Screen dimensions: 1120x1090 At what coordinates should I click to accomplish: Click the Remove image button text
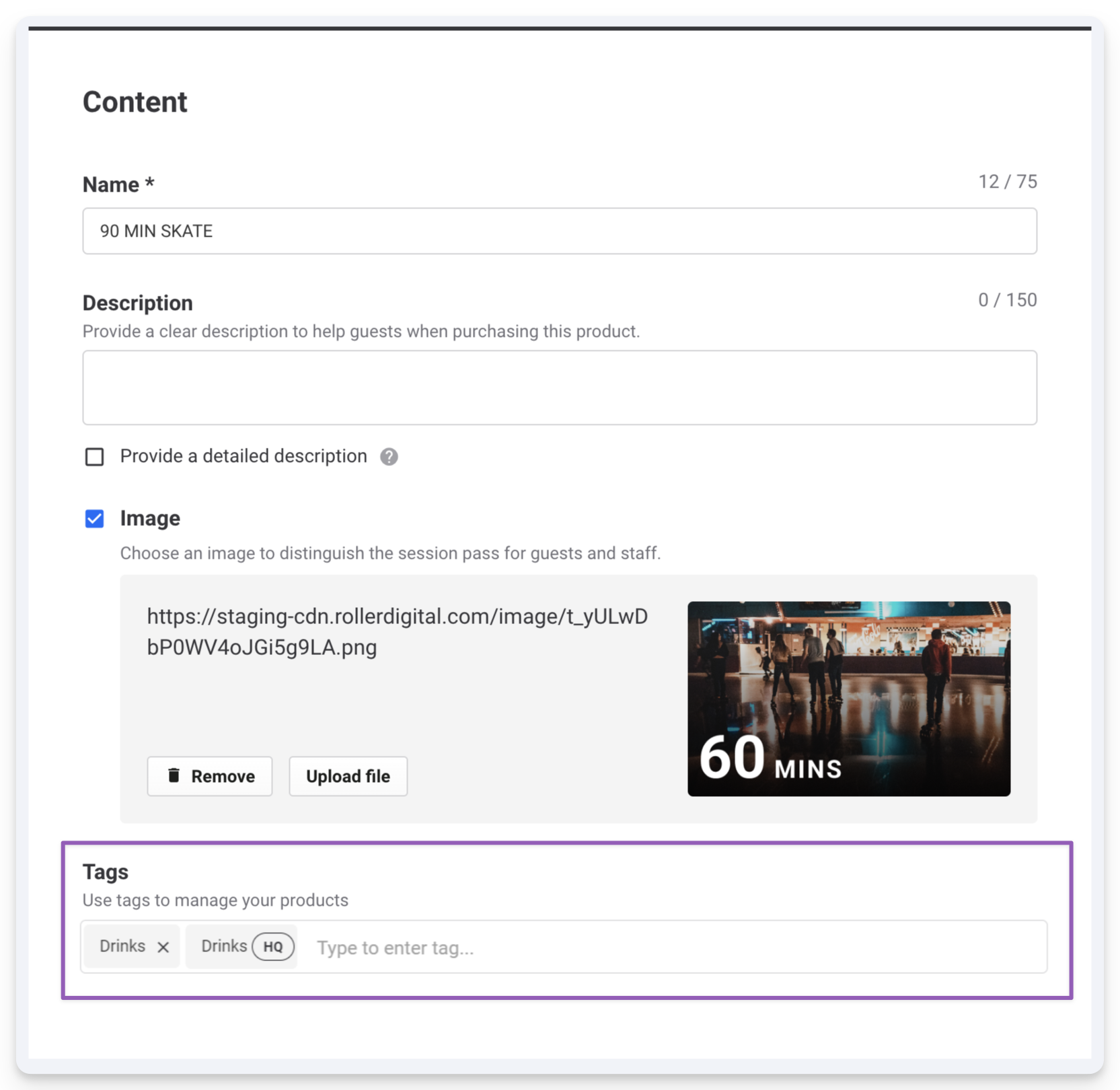223,776
